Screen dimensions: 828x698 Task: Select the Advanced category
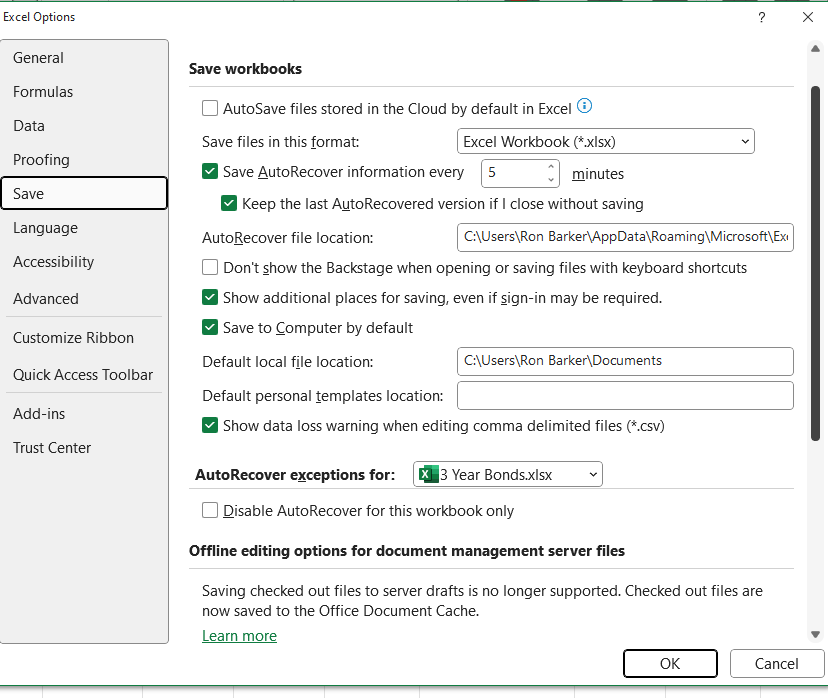(46, 299)
